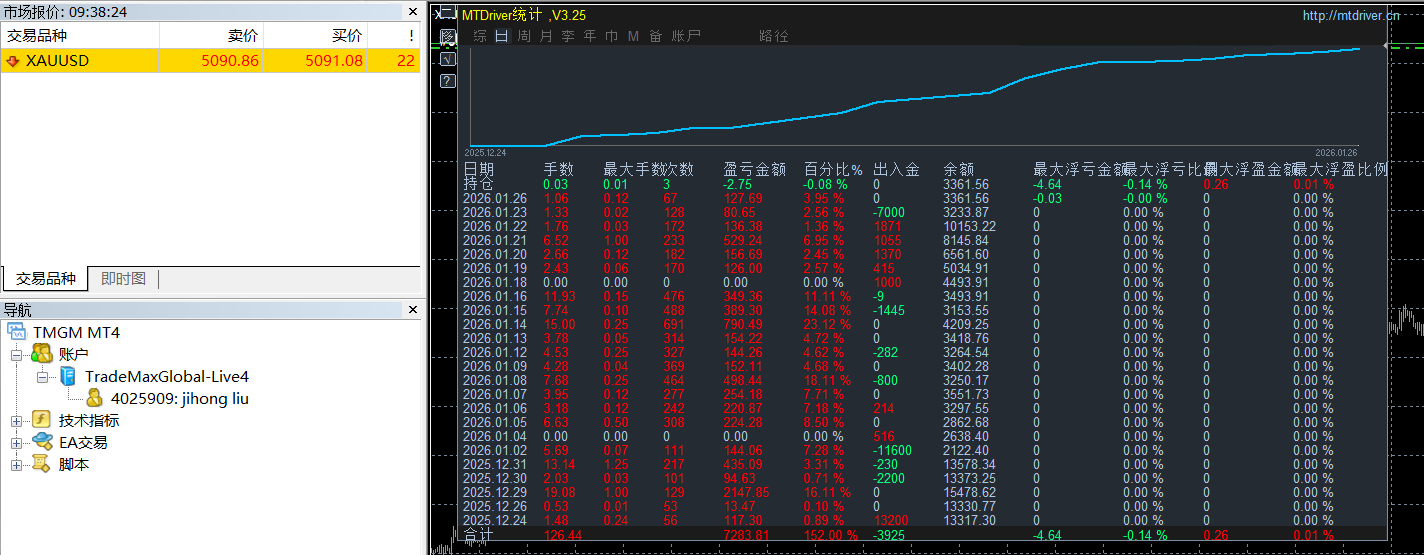Click the spread value 22
Image resolution: width=1424 pixels, height=555 pixels.
click(406, 61)
